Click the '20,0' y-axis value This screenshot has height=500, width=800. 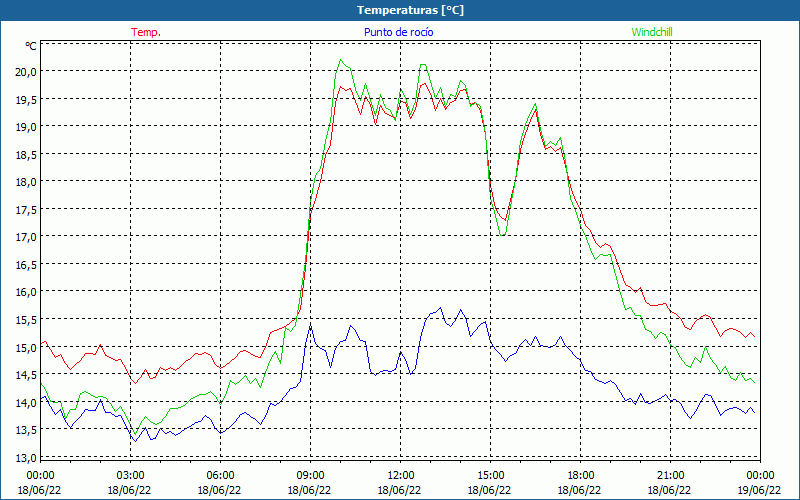[26, 71]
